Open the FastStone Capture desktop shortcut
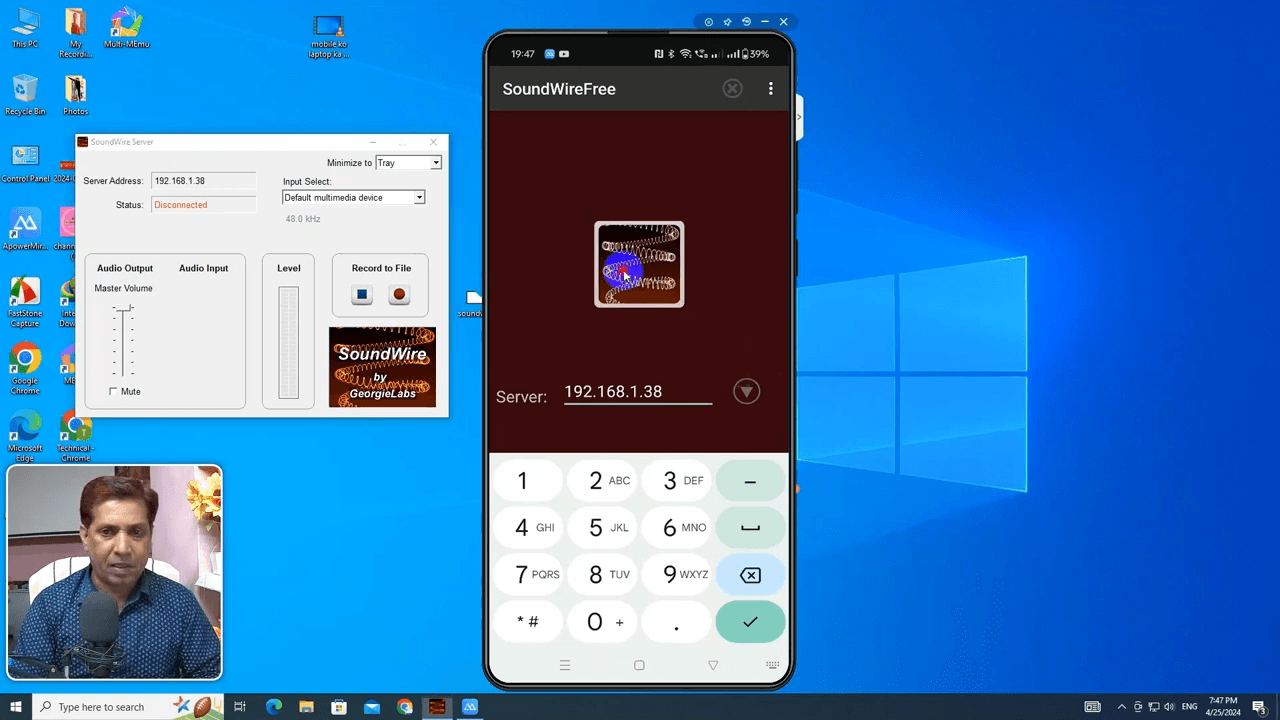Viewport: 1280px width, 720px height. click(x=25, y=303)
